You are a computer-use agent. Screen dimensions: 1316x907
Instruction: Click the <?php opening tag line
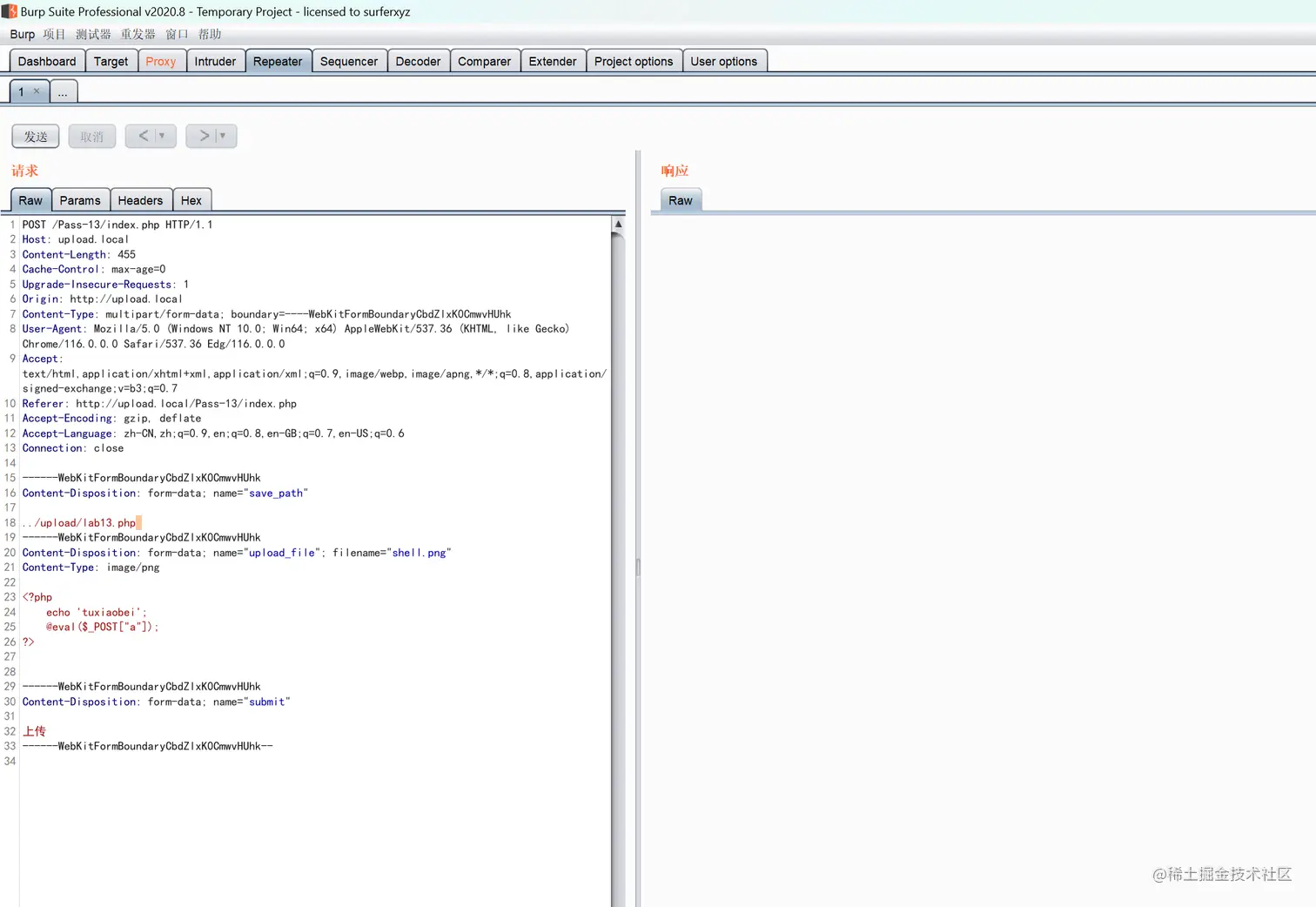point(37,597)
